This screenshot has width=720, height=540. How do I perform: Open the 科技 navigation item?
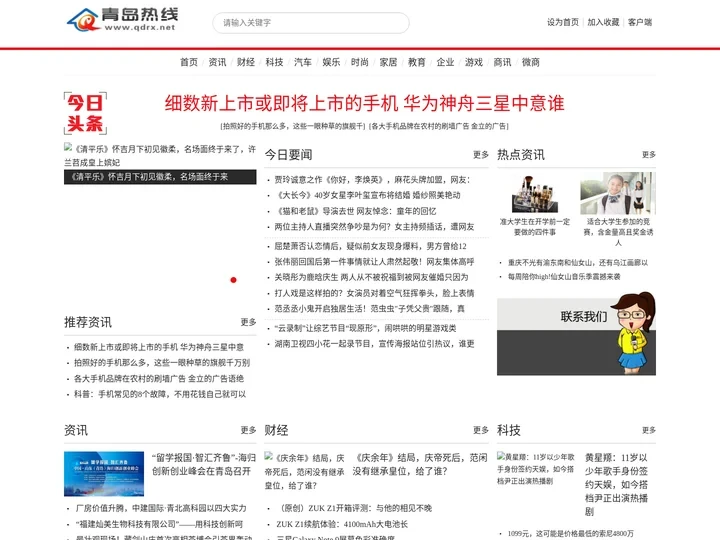point(274,62)
